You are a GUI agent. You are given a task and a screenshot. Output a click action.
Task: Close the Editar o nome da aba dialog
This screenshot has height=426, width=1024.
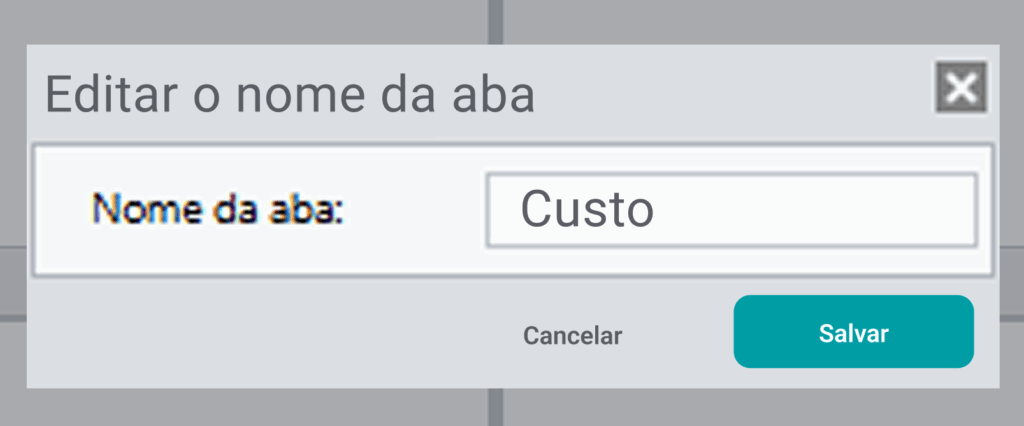[961, 88]
